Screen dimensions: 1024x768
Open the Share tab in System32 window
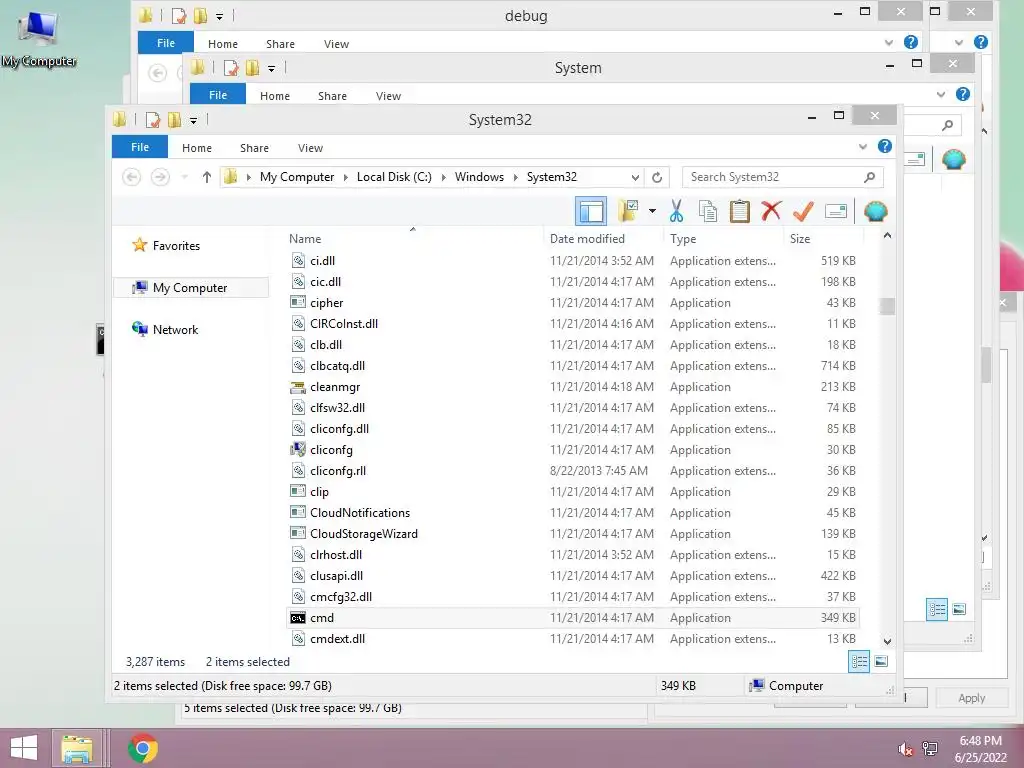click(x=254, y=148)
